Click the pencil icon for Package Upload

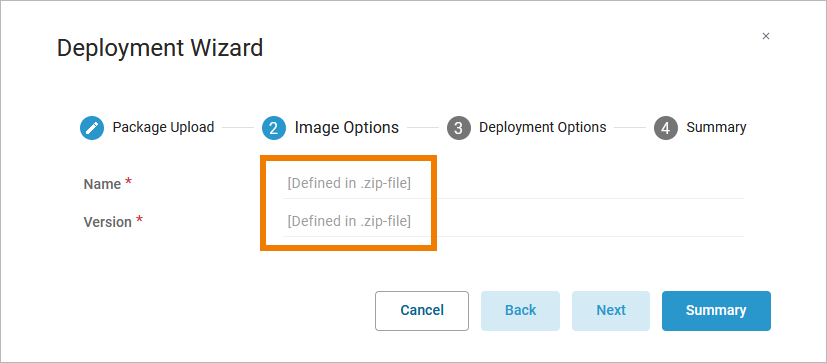[92, 128]
